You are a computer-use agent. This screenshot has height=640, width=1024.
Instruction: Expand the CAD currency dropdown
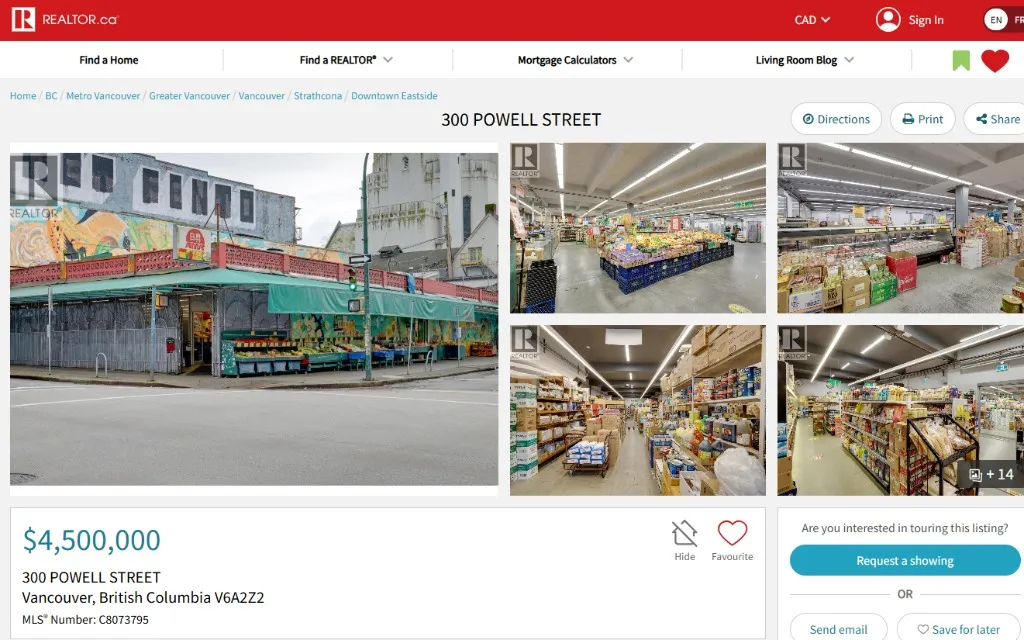click(x=812, y=20)
